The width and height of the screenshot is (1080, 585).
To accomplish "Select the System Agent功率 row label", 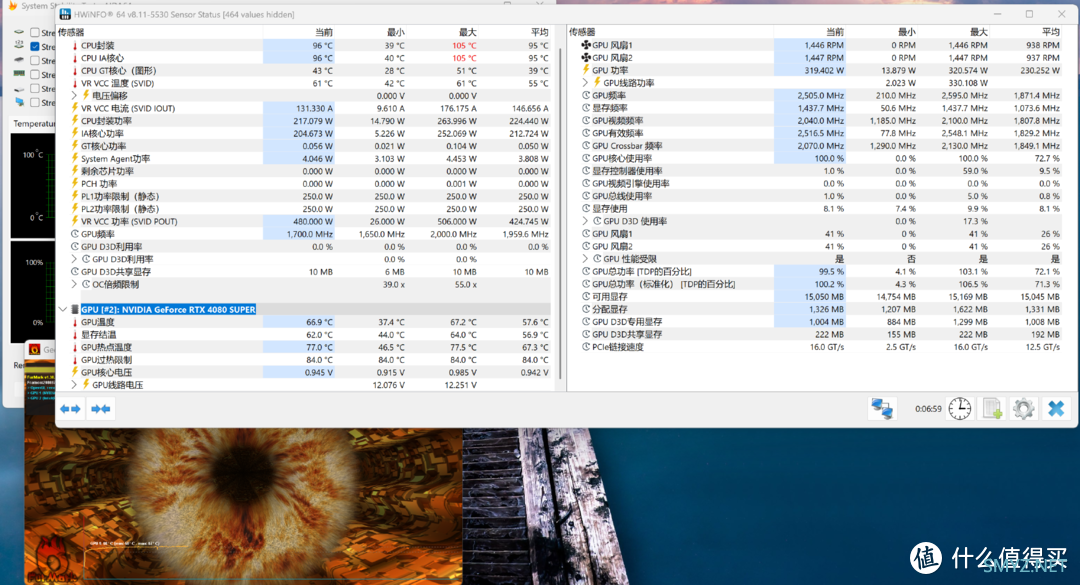I will pos(115,158).
